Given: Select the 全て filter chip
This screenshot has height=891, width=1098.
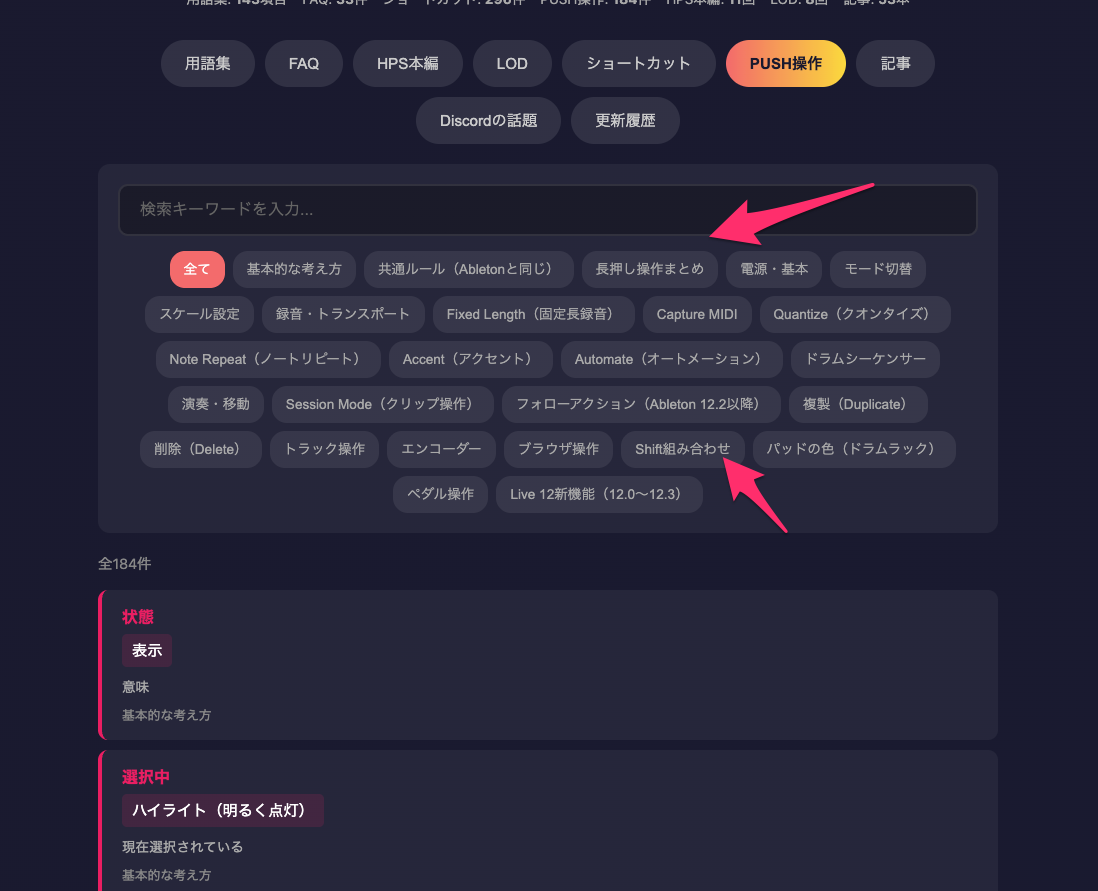Looking at the screenshot, I should (197, 269).
